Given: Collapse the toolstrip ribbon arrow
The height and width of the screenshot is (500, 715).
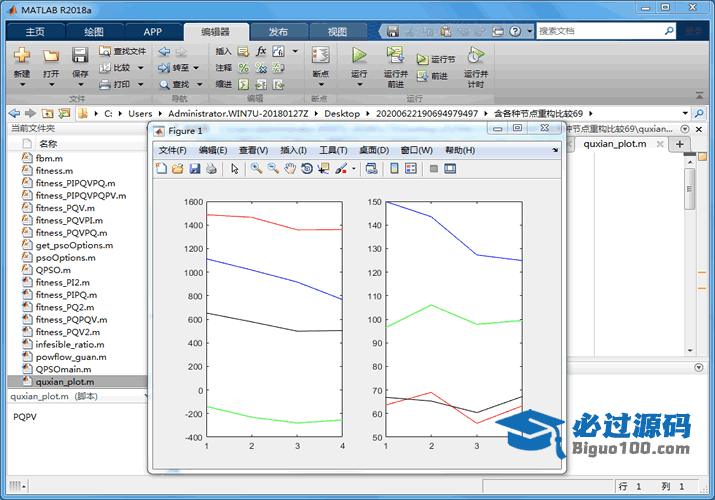Looking at the screenshot, I should [699, 95].
